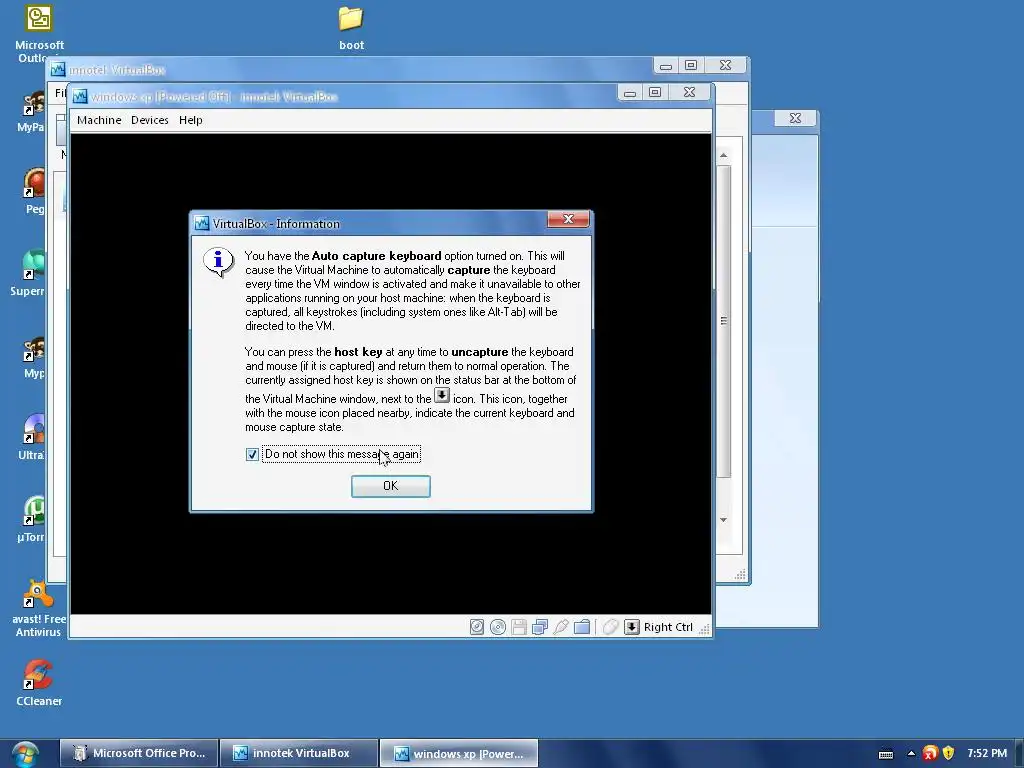Screen dimensions: 1024x768
Task: Click scroll down arrow in innotek VirtualBox window
Action: click(724, 520)
